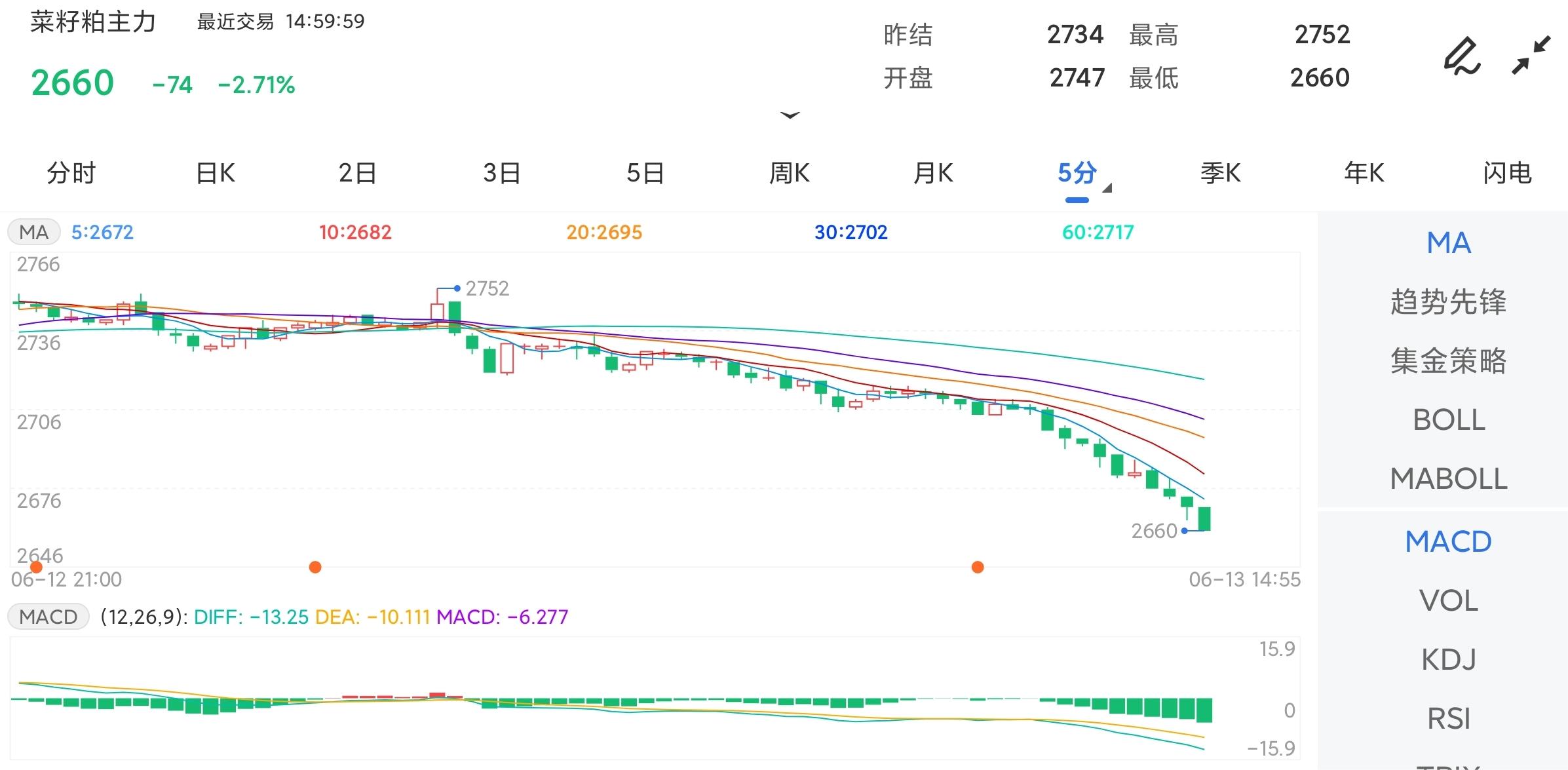Click the middle orange timeline dot
This screenshot has width=1568, height=770.
tap(315, 567)
